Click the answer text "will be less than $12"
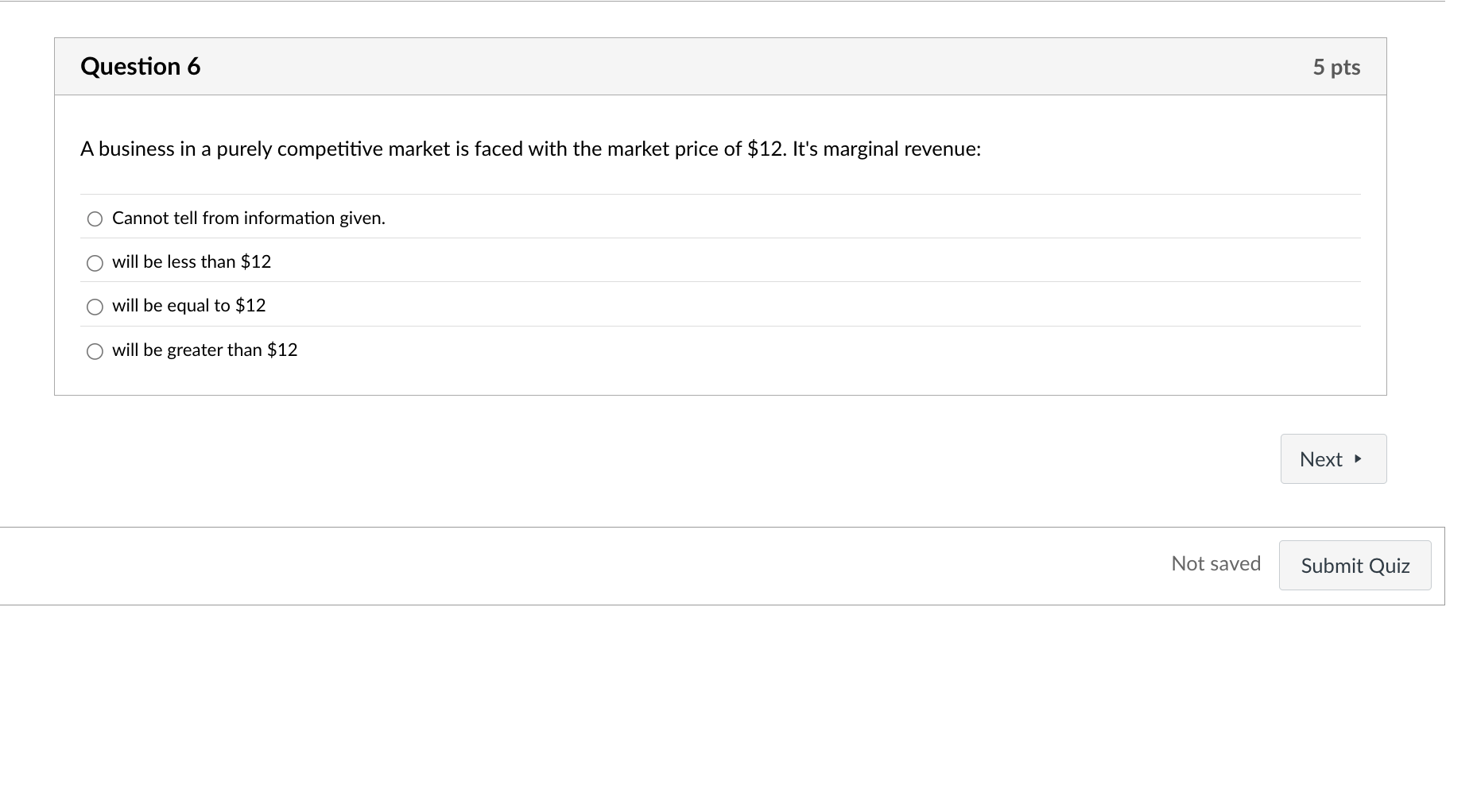Image resolution: width=1477 pixels, height=812 pixels. (x=192, y=261)
